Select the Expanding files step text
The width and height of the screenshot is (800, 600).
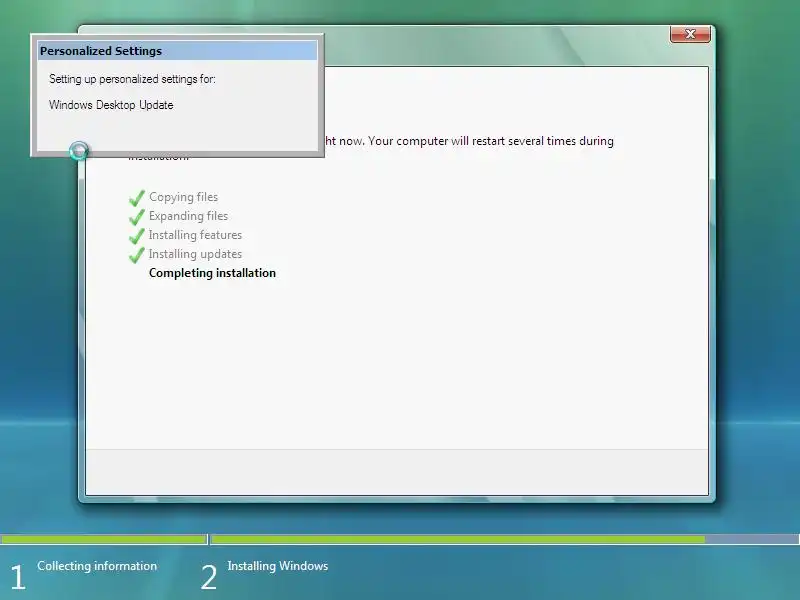pyautogui.click(x=188, y=216)
